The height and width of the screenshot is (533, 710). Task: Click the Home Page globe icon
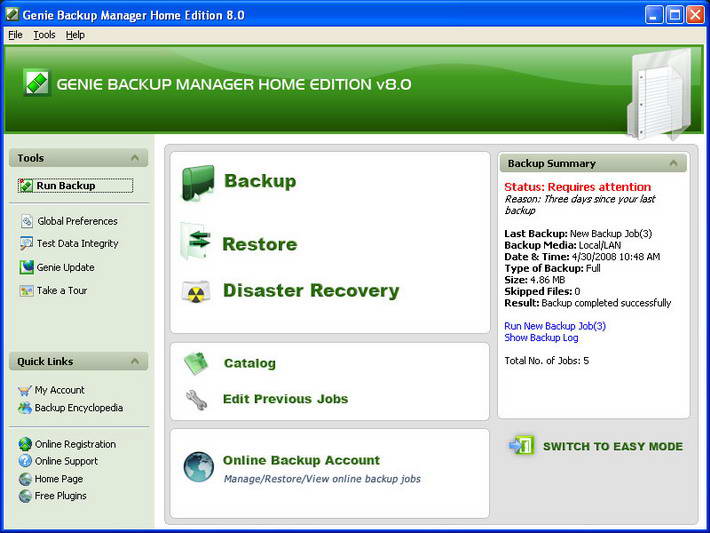pos(25,479)
